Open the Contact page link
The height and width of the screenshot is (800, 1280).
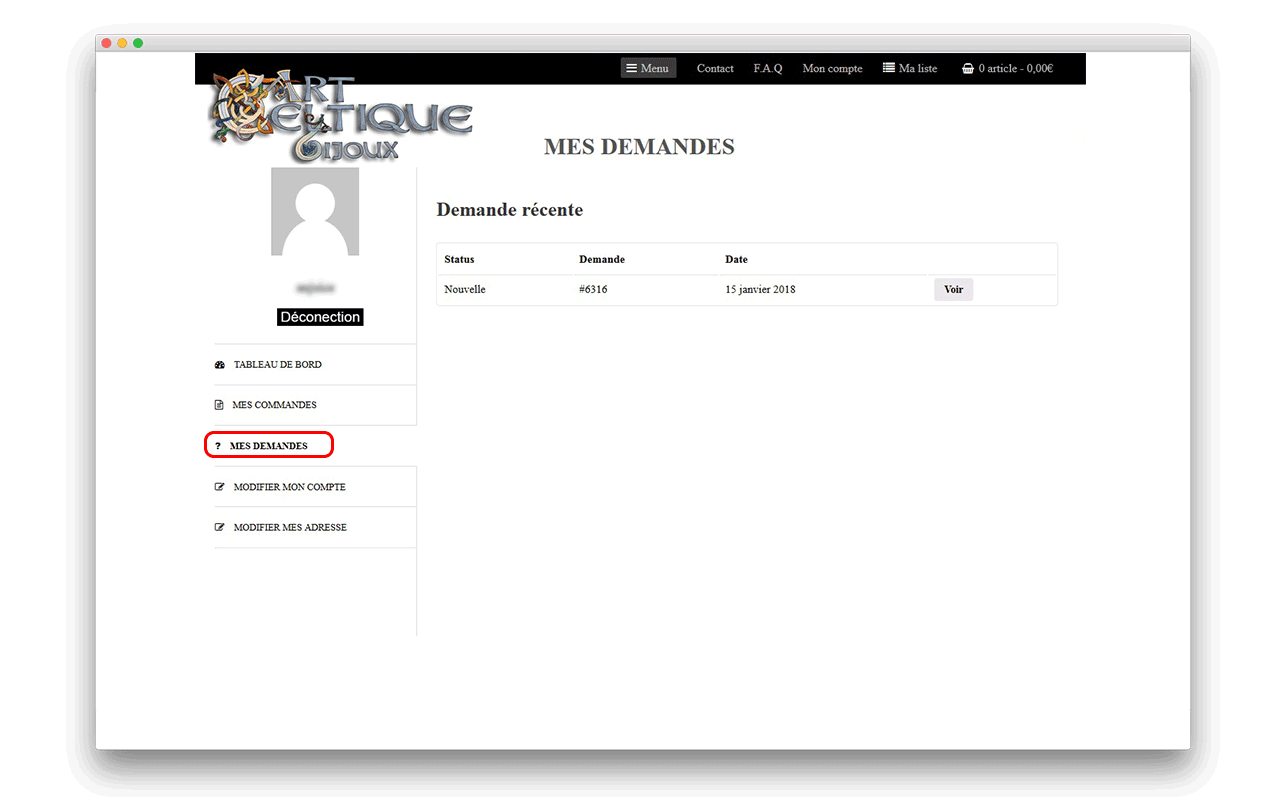point(715,68)
